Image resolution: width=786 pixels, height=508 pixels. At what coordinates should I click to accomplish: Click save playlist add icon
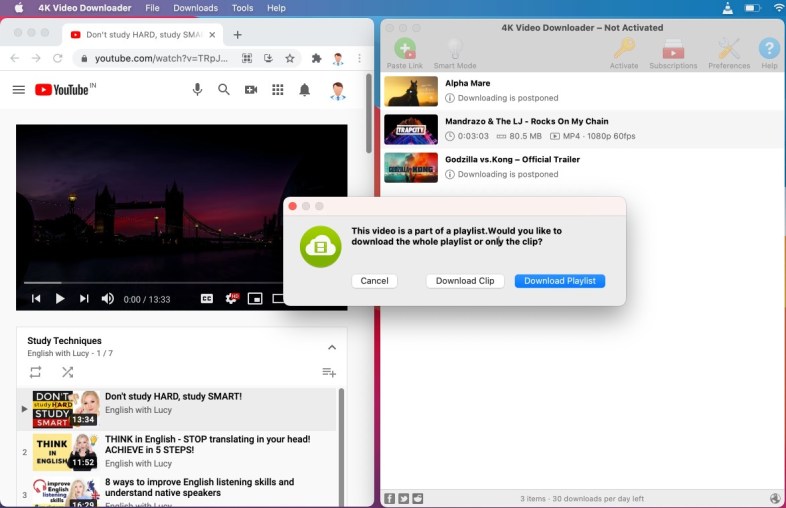[x=329, y=372]
